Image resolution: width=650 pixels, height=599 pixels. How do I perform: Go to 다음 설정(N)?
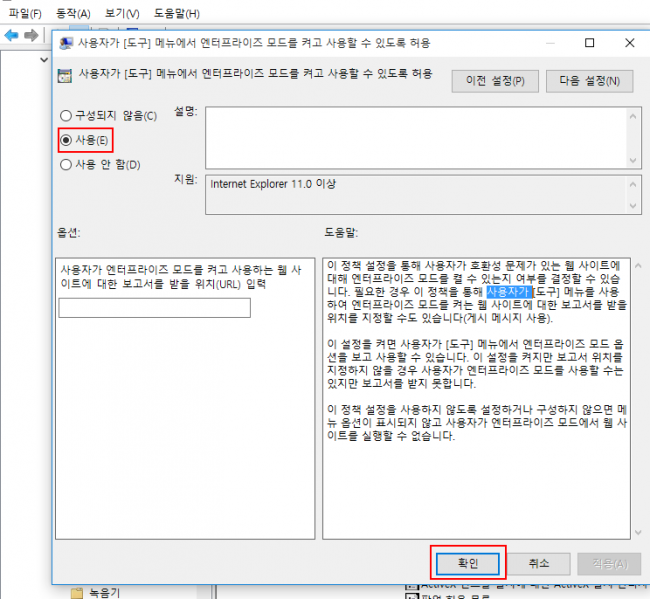pyautogui.click(x=589, y=81)
